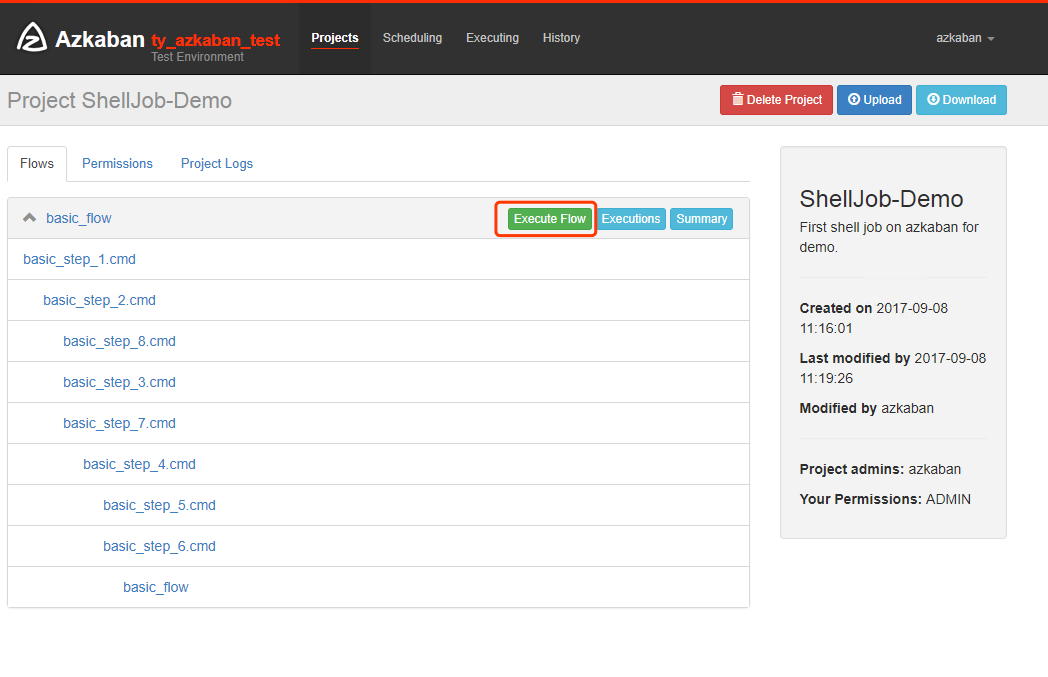Open job basic_step_6.cmd
This screenshot has height=677, width=1048.
click(x=160, y=546)
